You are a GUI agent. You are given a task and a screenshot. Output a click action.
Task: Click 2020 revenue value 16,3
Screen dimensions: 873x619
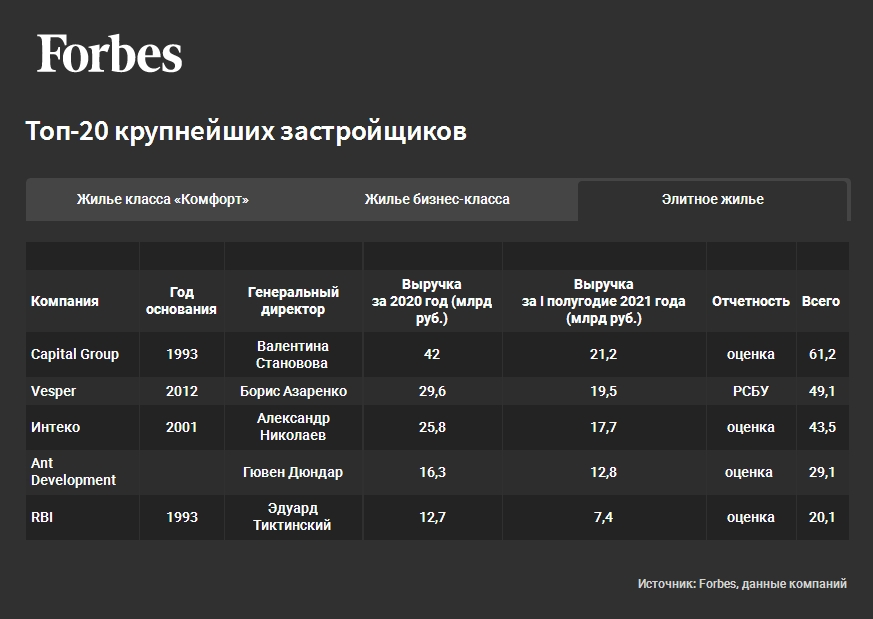coord(433,473)
